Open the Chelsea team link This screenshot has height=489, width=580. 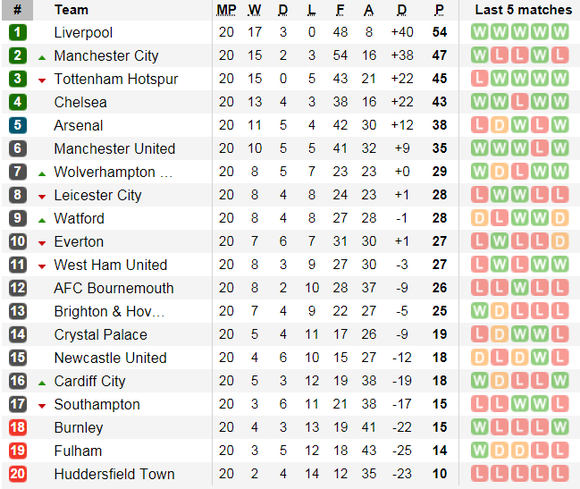[x=80, y=102]
